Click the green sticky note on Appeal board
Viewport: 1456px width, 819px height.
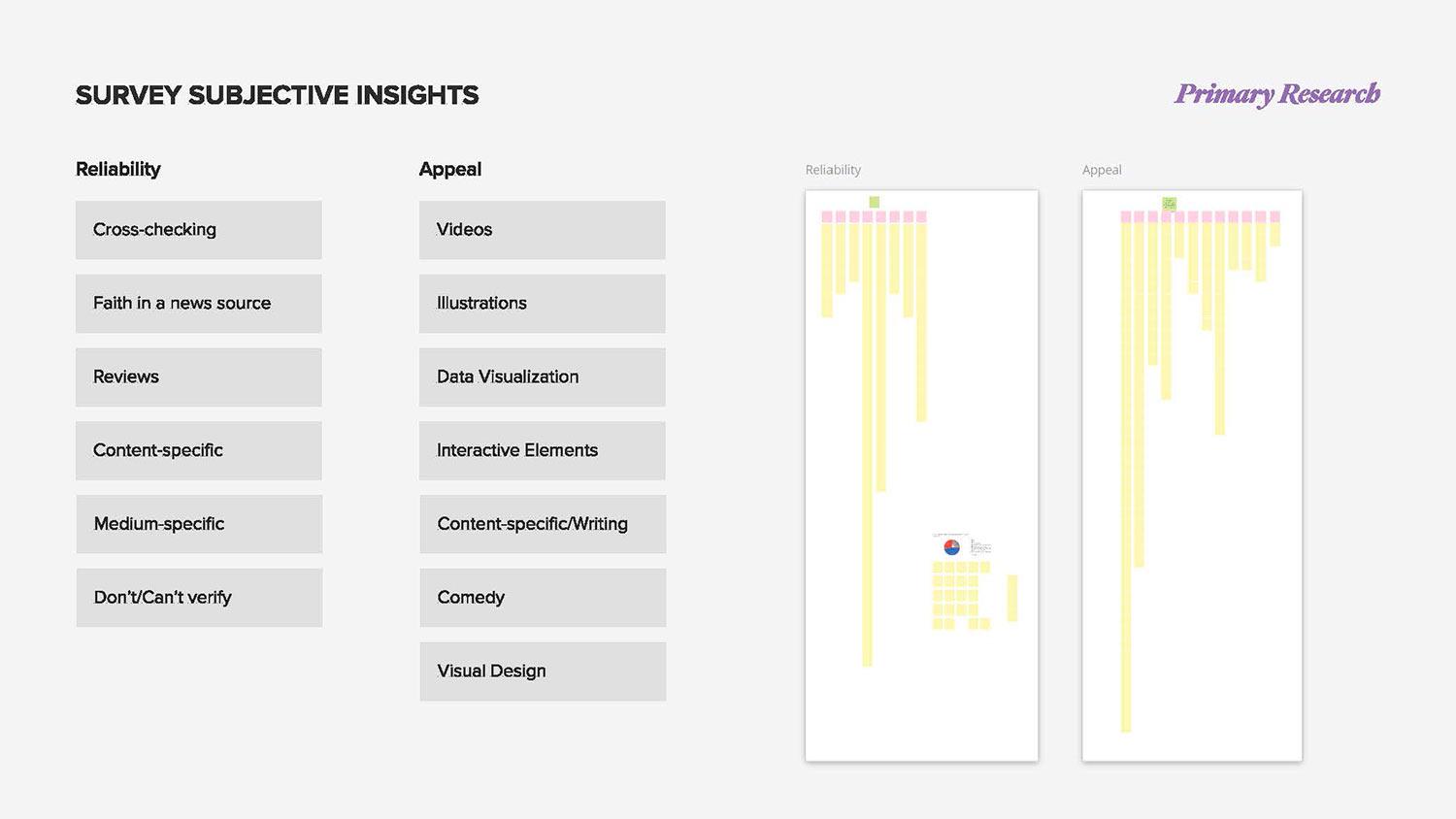tap(1169, 204)
